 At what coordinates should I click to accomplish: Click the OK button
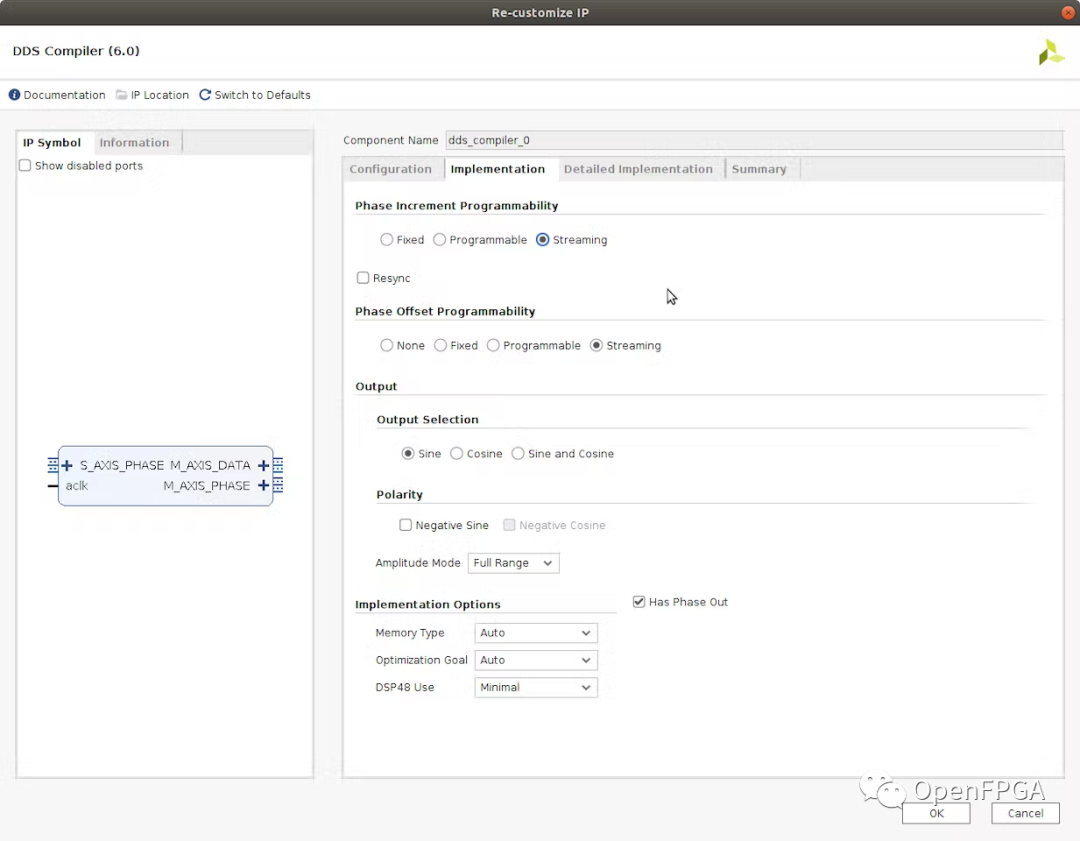click(936, 813)
